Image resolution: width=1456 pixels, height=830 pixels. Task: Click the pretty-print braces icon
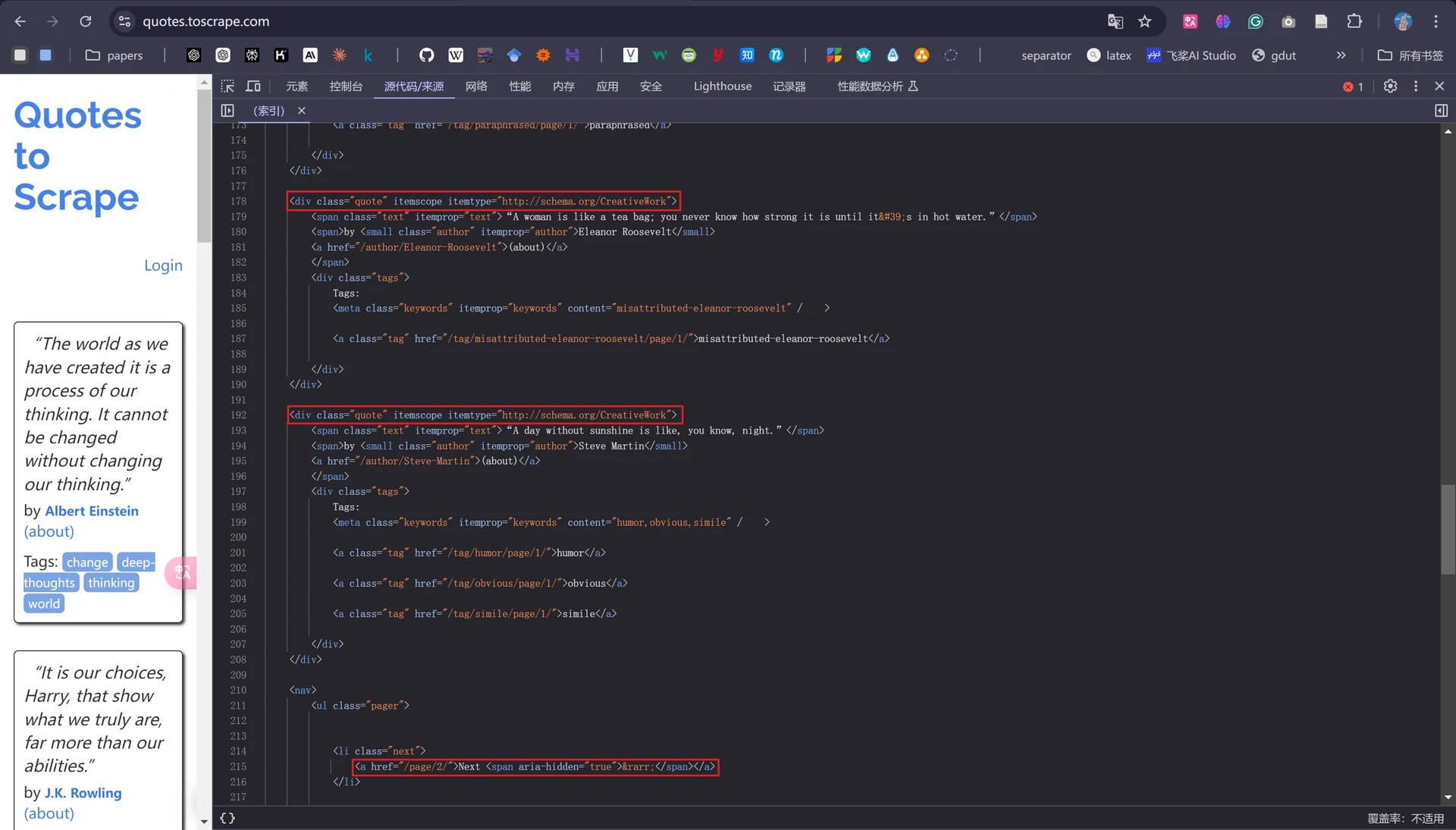pos(227,818)
